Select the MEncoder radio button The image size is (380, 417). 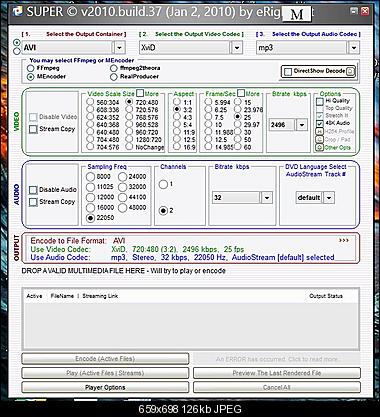(x=31, y=77)
